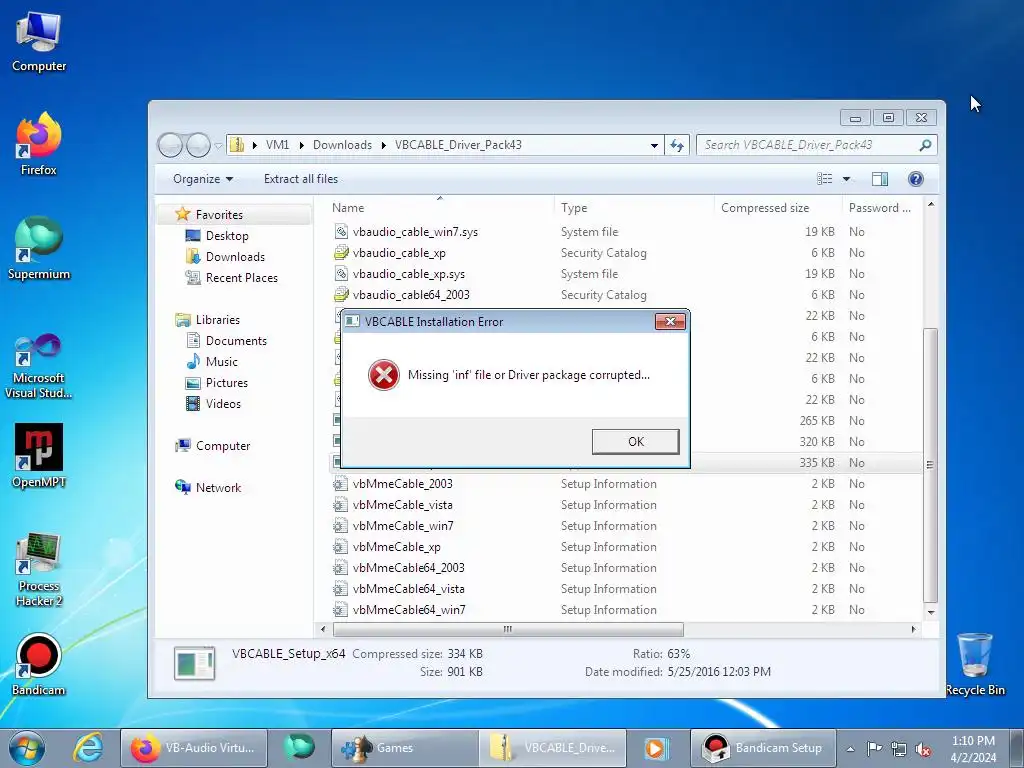This screenshot has width=1024, height=768.
Task: Click the Explorer Forward button
Action: [x=199, y=145]
